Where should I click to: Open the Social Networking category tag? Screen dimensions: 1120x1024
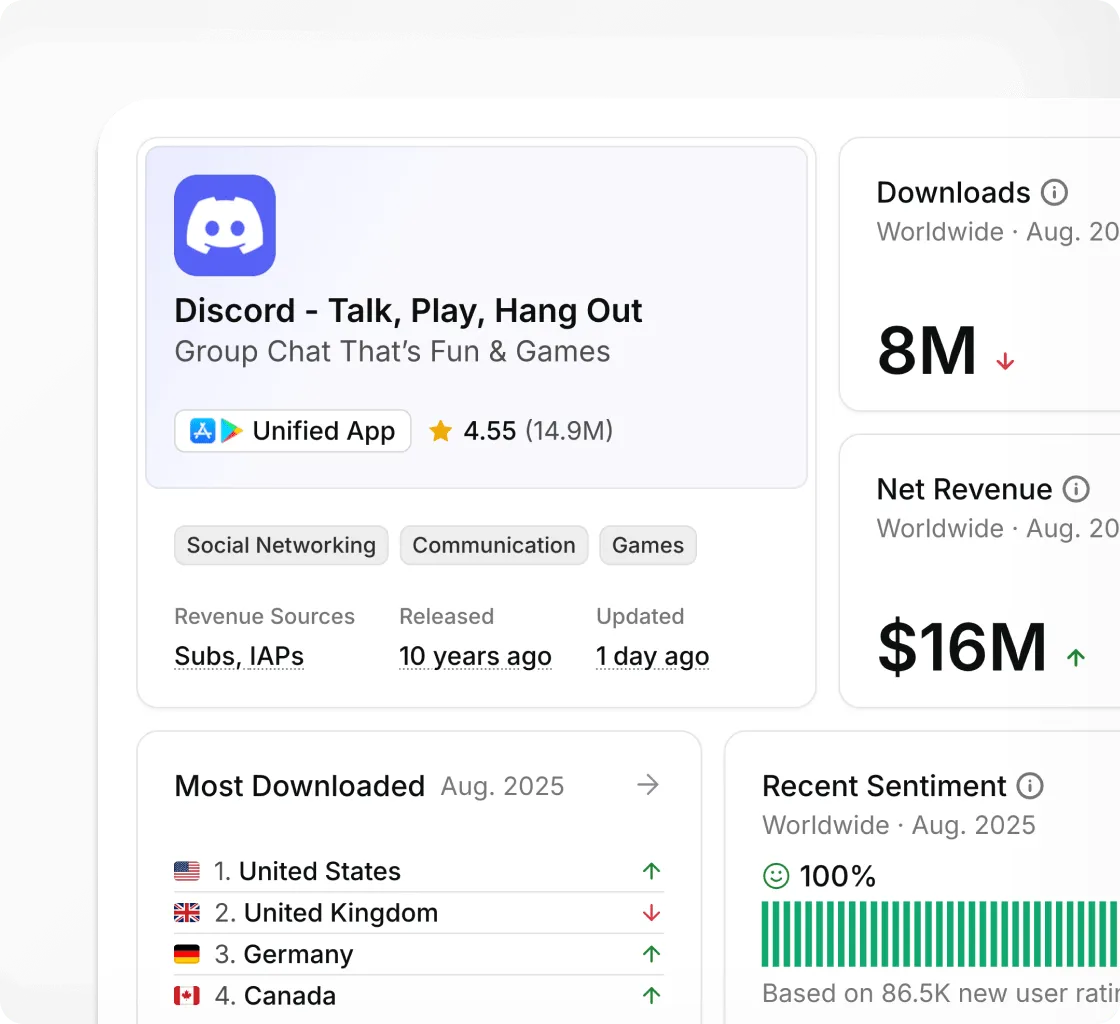281,546
